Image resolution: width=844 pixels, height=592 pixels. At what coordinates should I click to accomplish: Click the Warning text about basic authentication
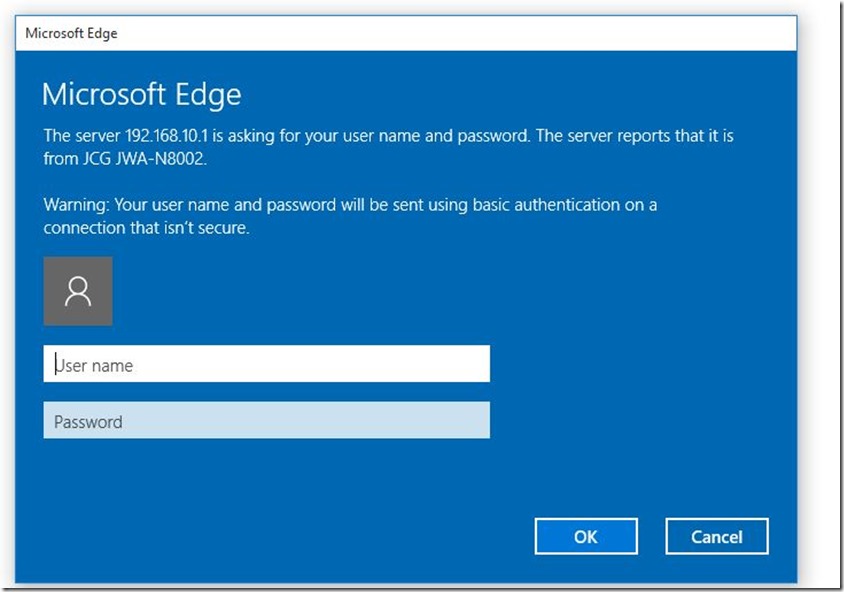click(x=350, y=205)
